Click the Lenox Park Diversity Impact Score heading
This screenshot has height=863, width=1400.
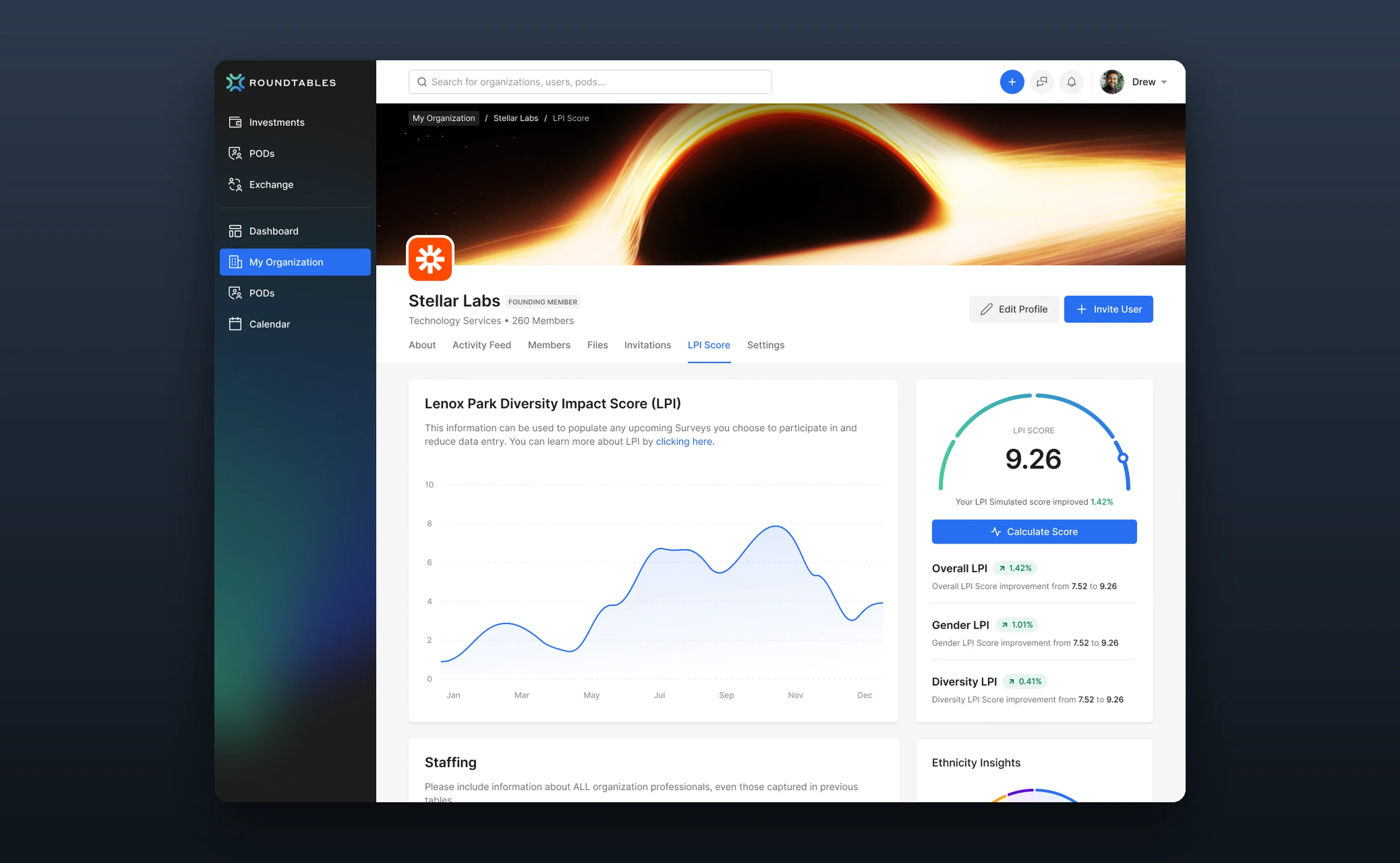pyautogui.click(x=553, y=404)
